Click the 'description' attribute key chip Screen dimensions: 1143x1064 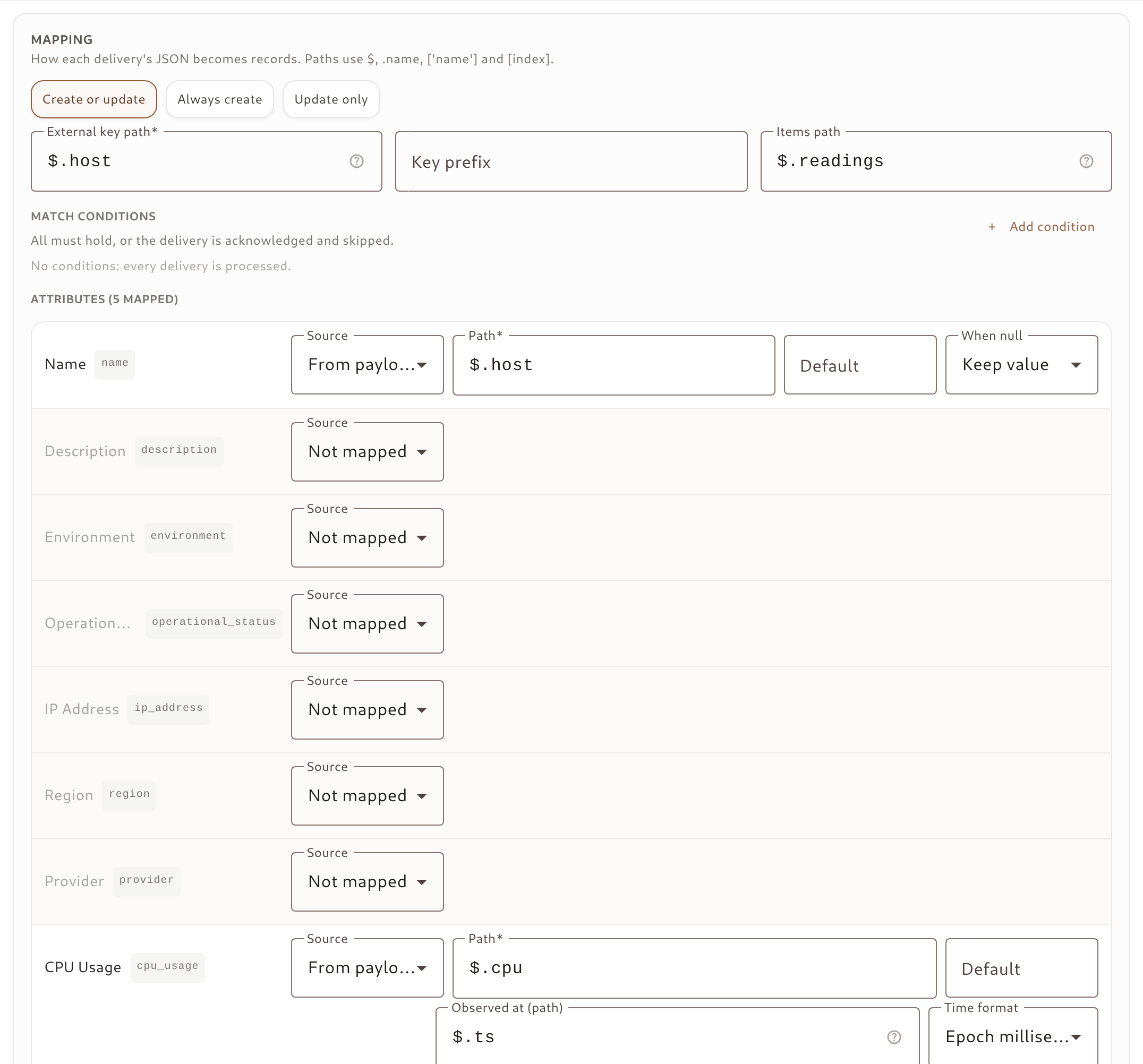pos(180,451)
